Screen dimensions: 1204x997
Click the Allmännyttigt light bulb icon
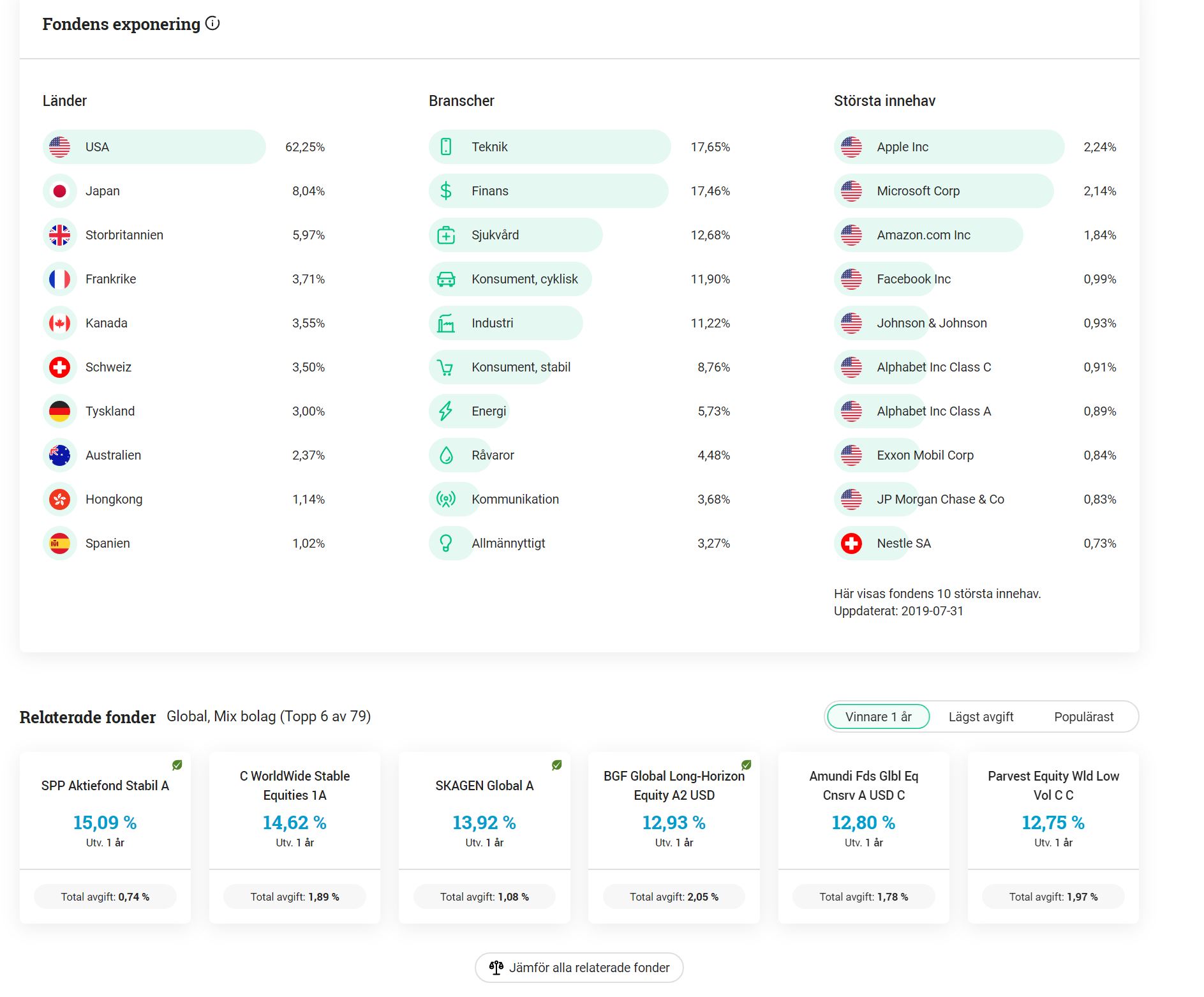446,543
